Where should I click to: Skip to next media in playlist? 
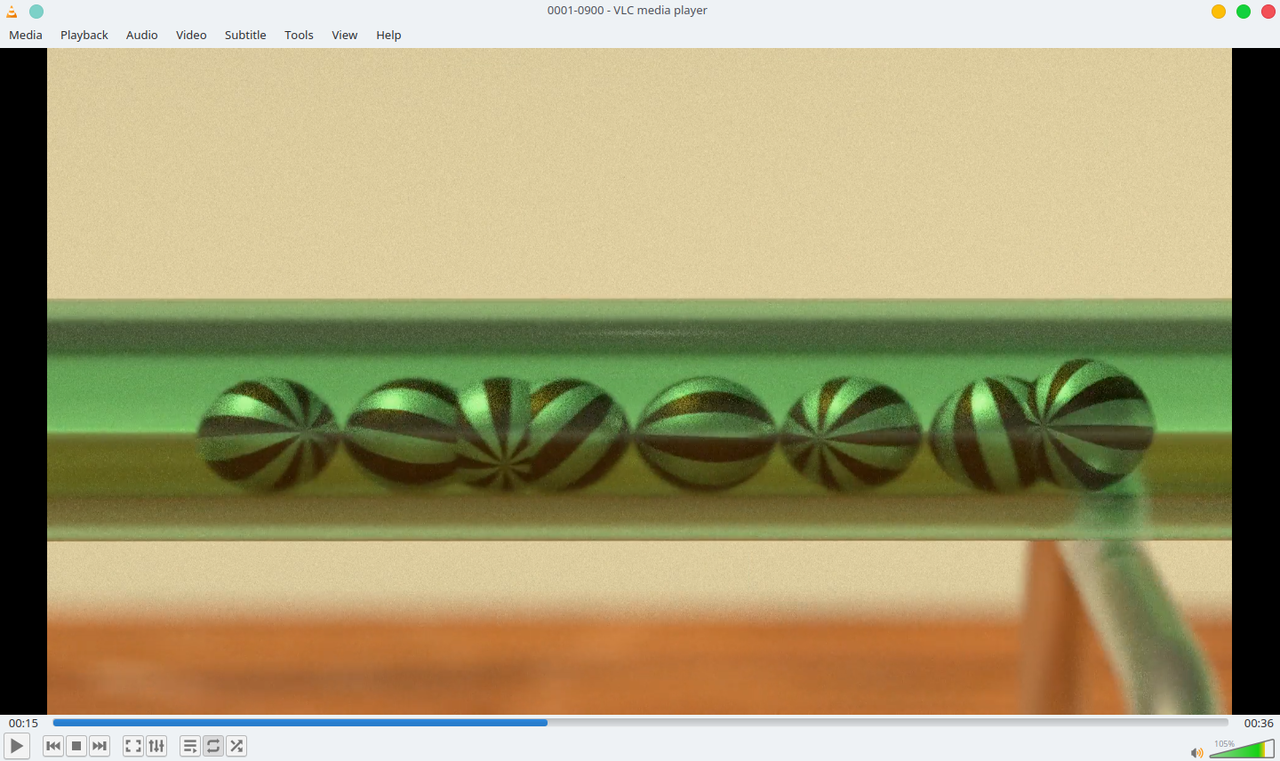[x=100, y=746]
